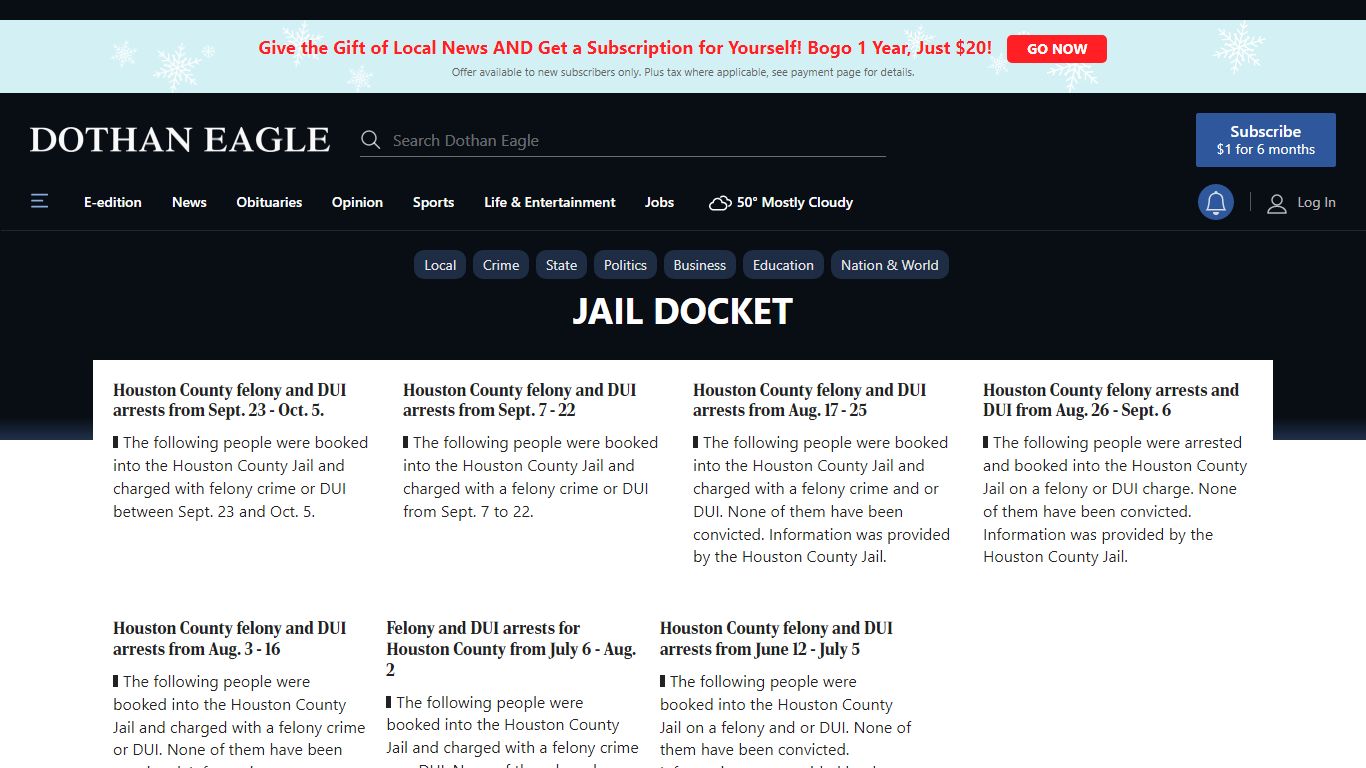Screen dimensions: 1366x768
Task: Select the Crime category pill
Action: [x=501, y=265]
